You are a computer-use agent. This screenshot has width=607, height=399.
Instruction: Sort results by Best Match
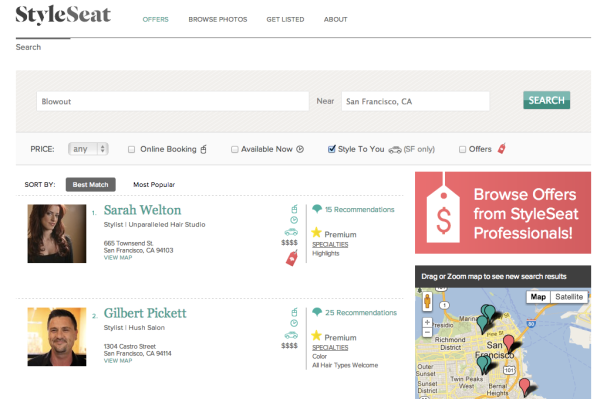[x=91, y=185]
